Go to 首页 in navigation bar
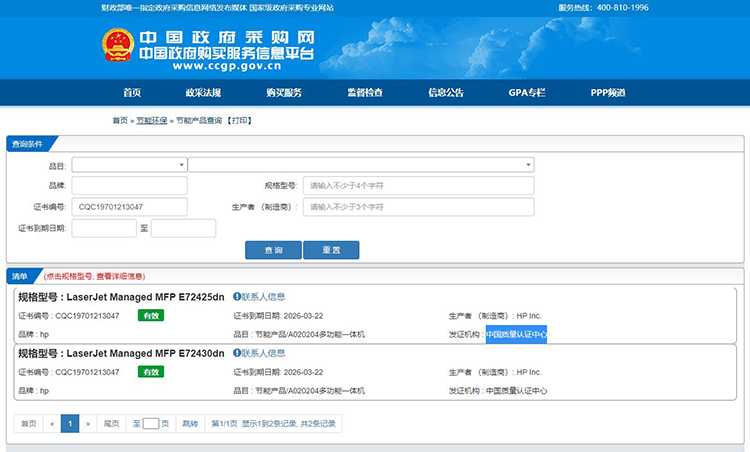This screenshot has height=452, width=750. click(132, 92)
